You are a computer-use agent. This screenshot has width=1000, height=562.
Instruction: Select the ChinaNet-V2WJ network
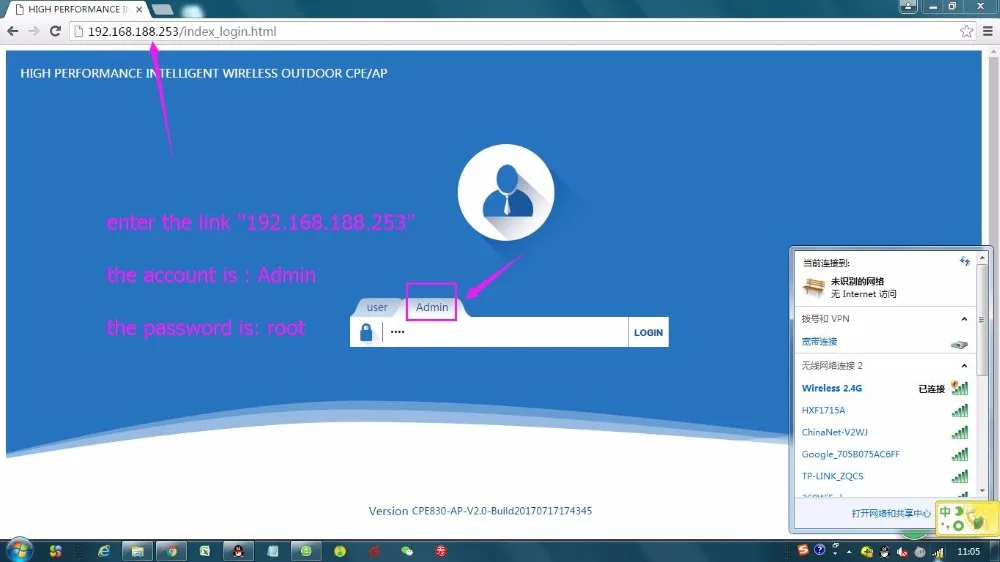pos(884,432)
